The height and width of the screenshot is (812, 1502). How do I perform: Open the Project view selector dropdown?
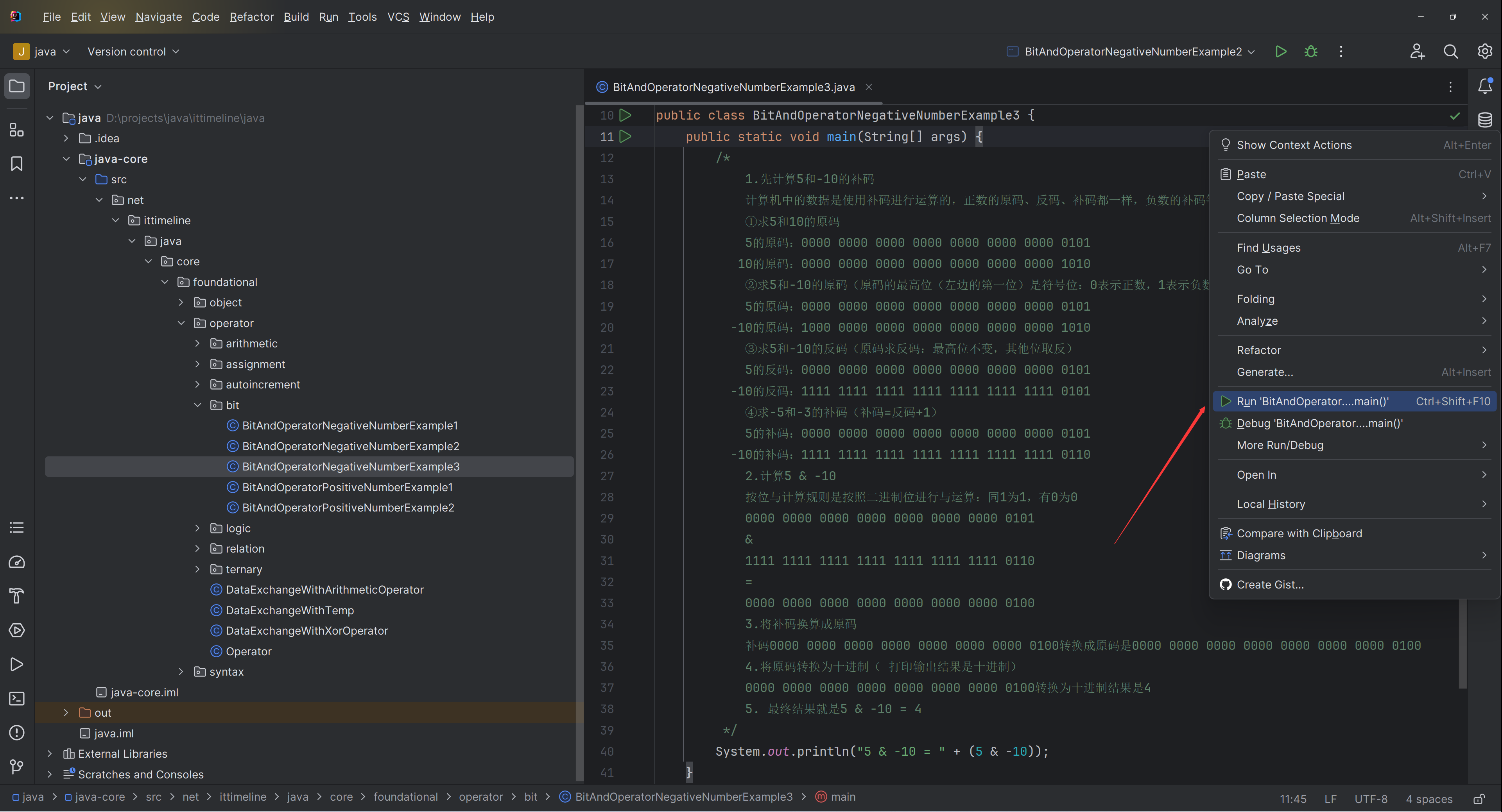[x=75, y=86]
